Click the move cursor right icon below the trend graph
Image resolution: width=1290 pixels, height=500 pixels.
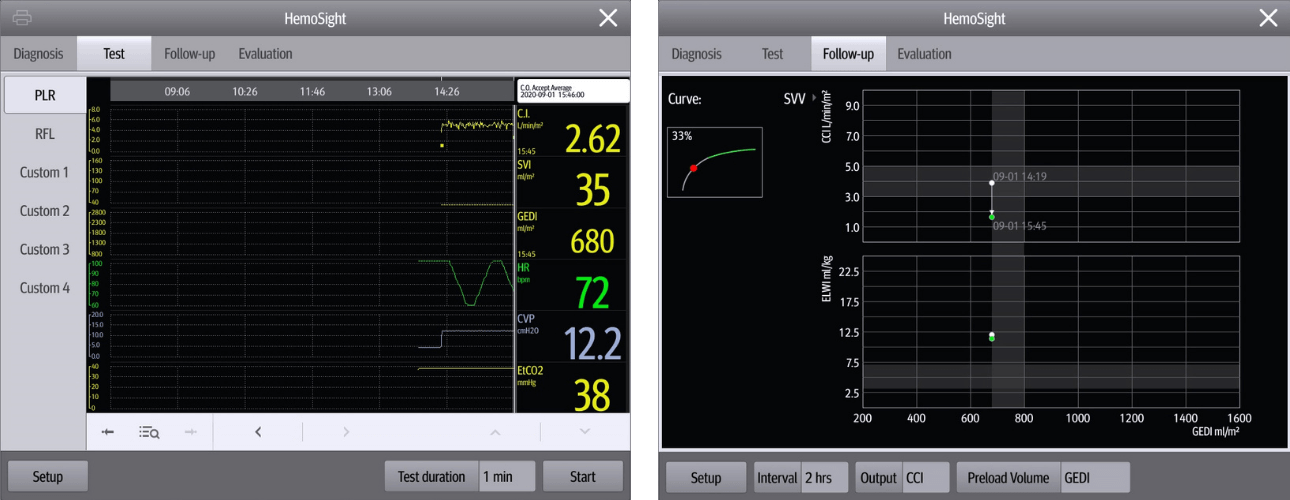click(x=191, y=432)
